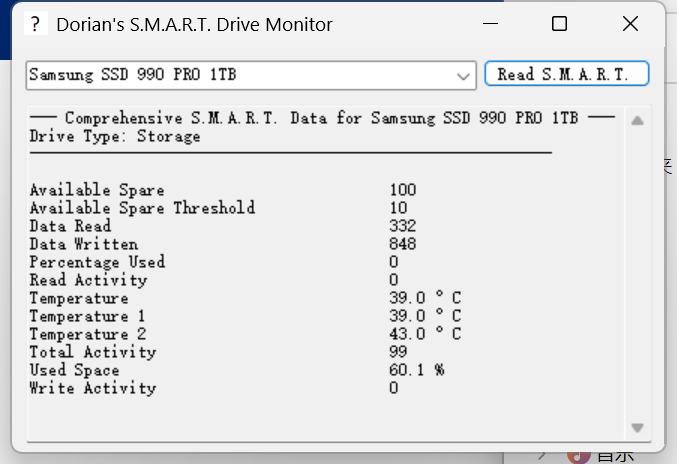Click the scrollbar up arrow in data panel
677x464 pixels.
pos(637,120)
